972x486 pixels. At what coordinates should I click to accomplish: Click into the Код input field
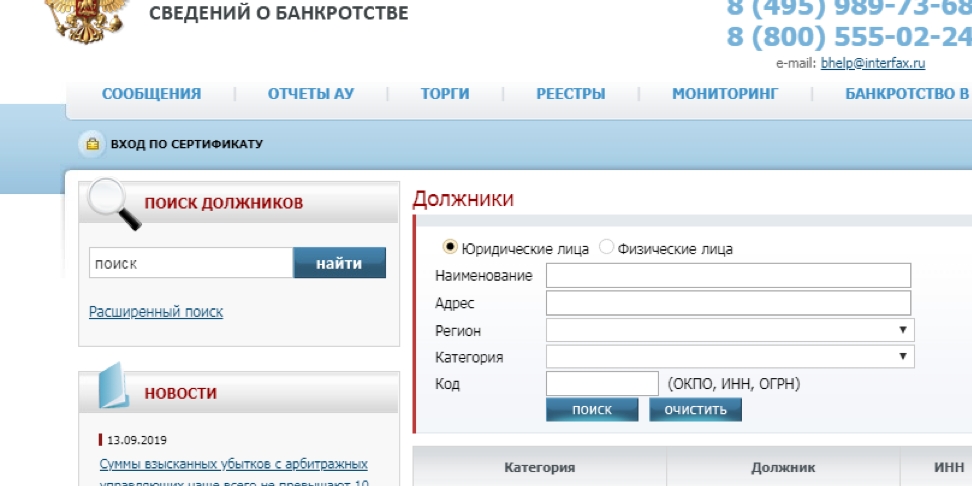(x=602, y=384)
